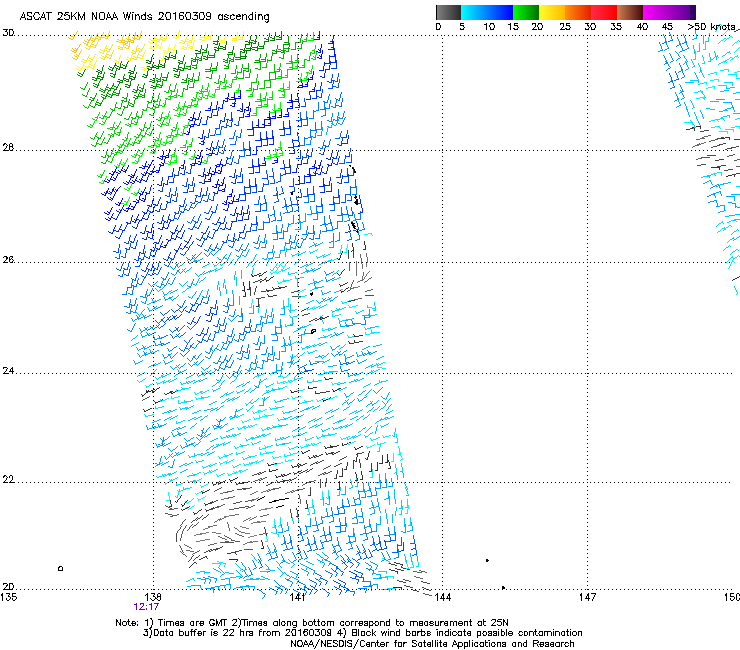Click the brown 35-40 knots legend color
740x650 pixels.
630,12
